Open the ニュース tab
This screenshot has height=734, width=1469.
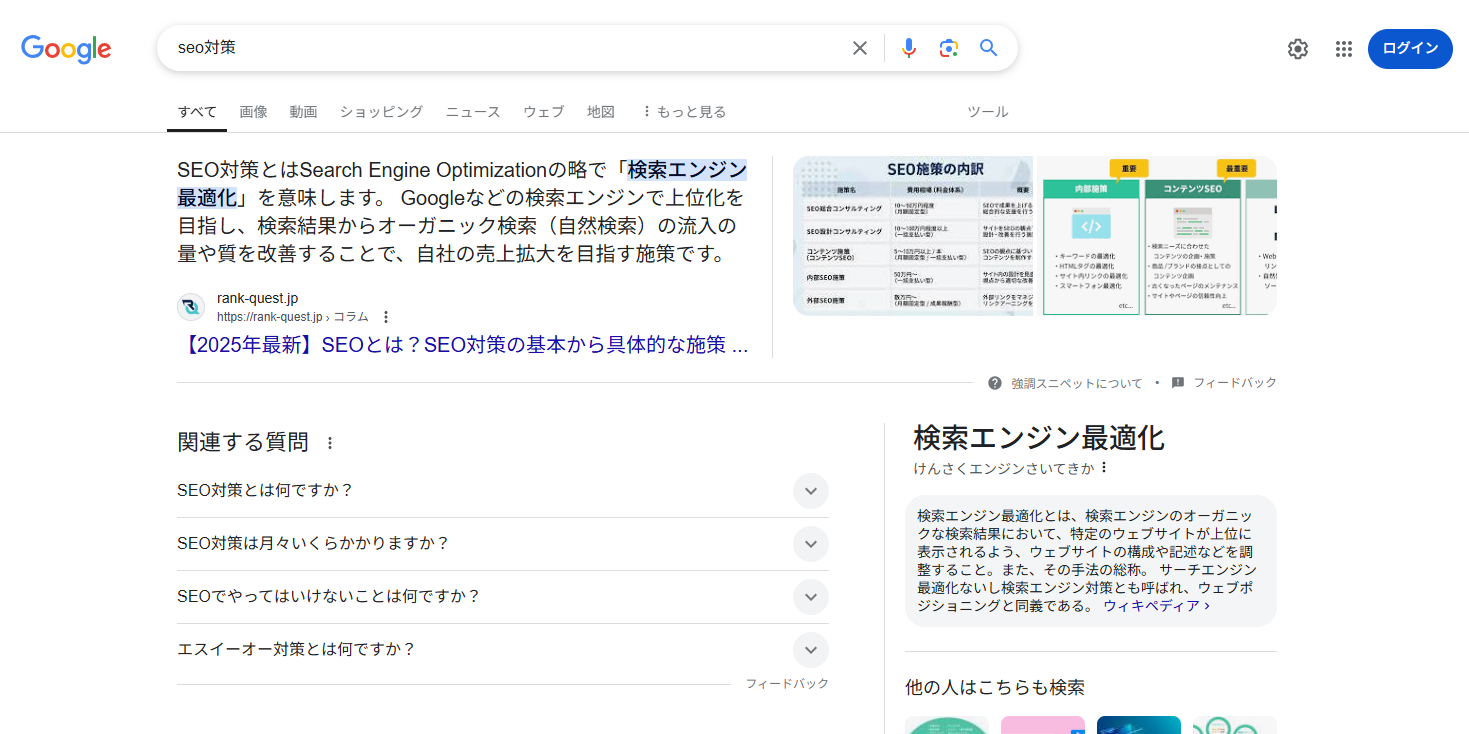pyautogui.click(x=473, y=112)
